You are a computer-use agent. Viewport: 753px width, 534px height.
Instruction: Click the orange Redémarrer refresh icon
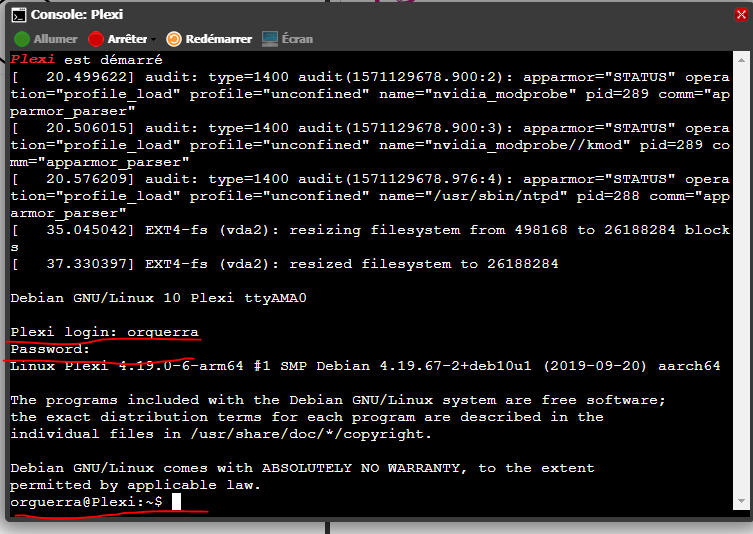point(174,39)
